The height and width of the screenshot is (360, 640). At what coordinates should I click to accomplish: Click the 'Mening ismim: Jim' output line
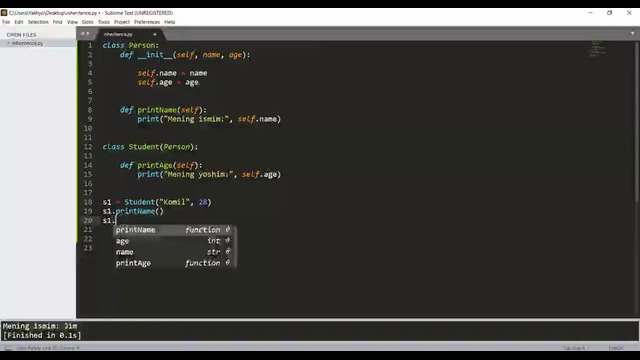pyautogui.click(x=40, y=326)
